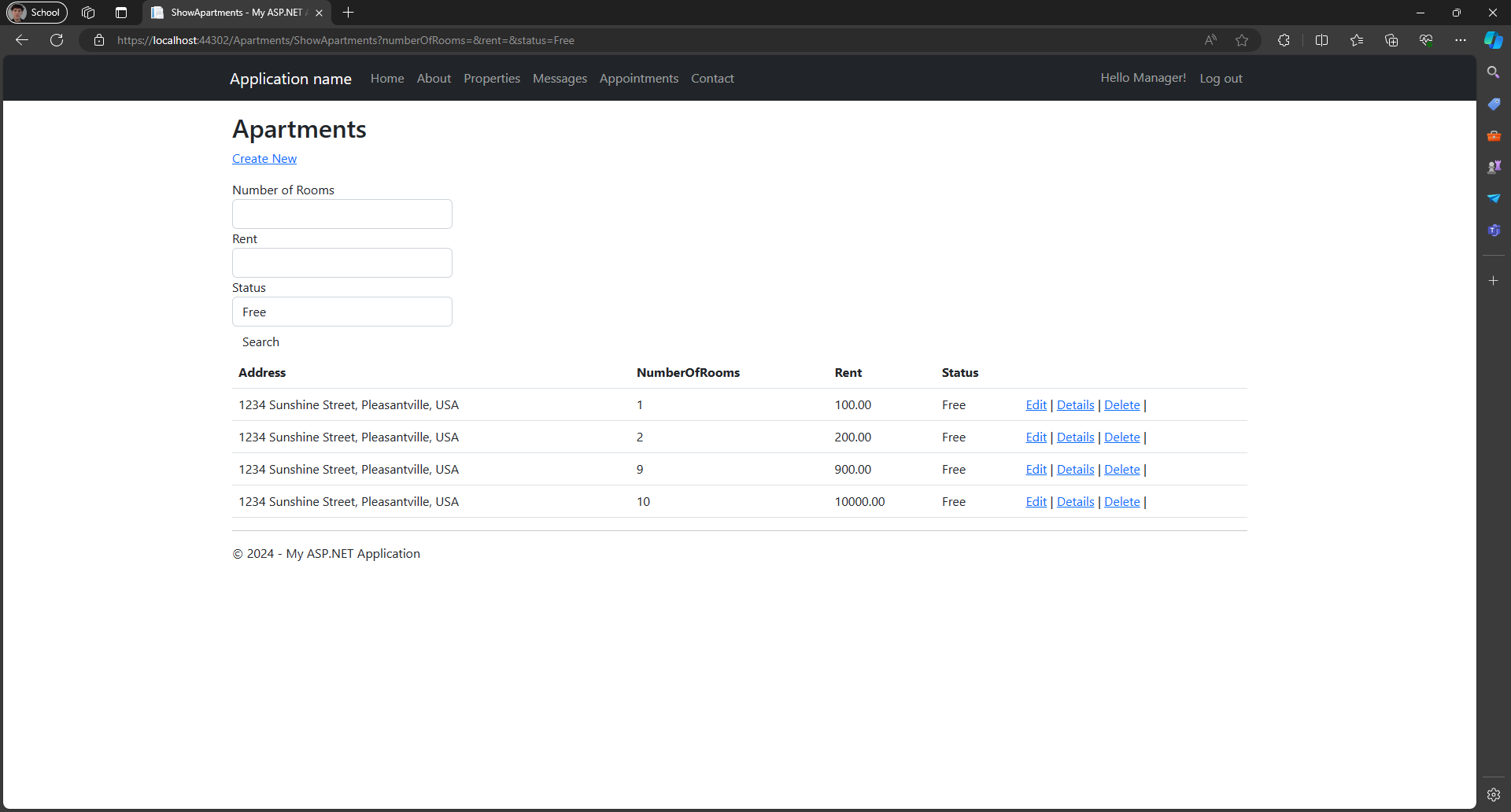Delete the apartment with rent 100.00

tap(1121, 405)
